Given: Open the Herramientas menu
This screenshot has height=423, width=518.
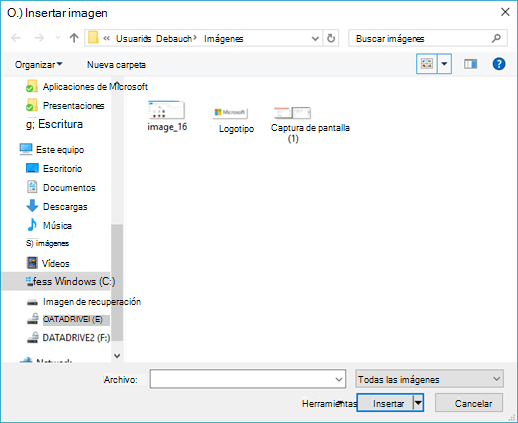Looking at the screenshot, I should pyautogui.click(x=329, y=404).
